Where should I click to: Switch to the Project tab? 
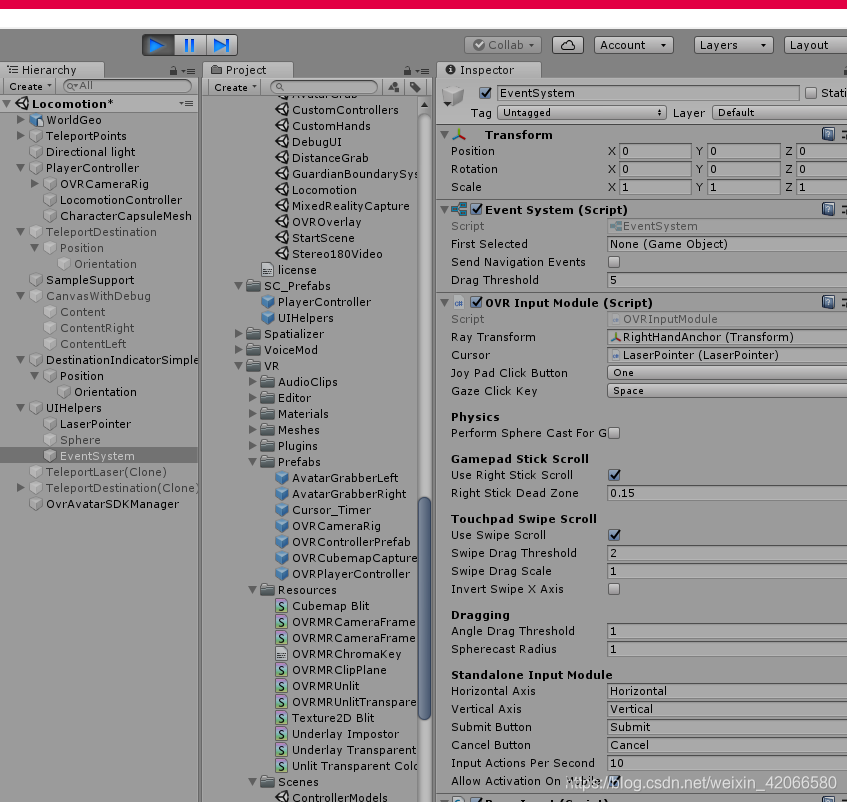(x=247, y=70)
